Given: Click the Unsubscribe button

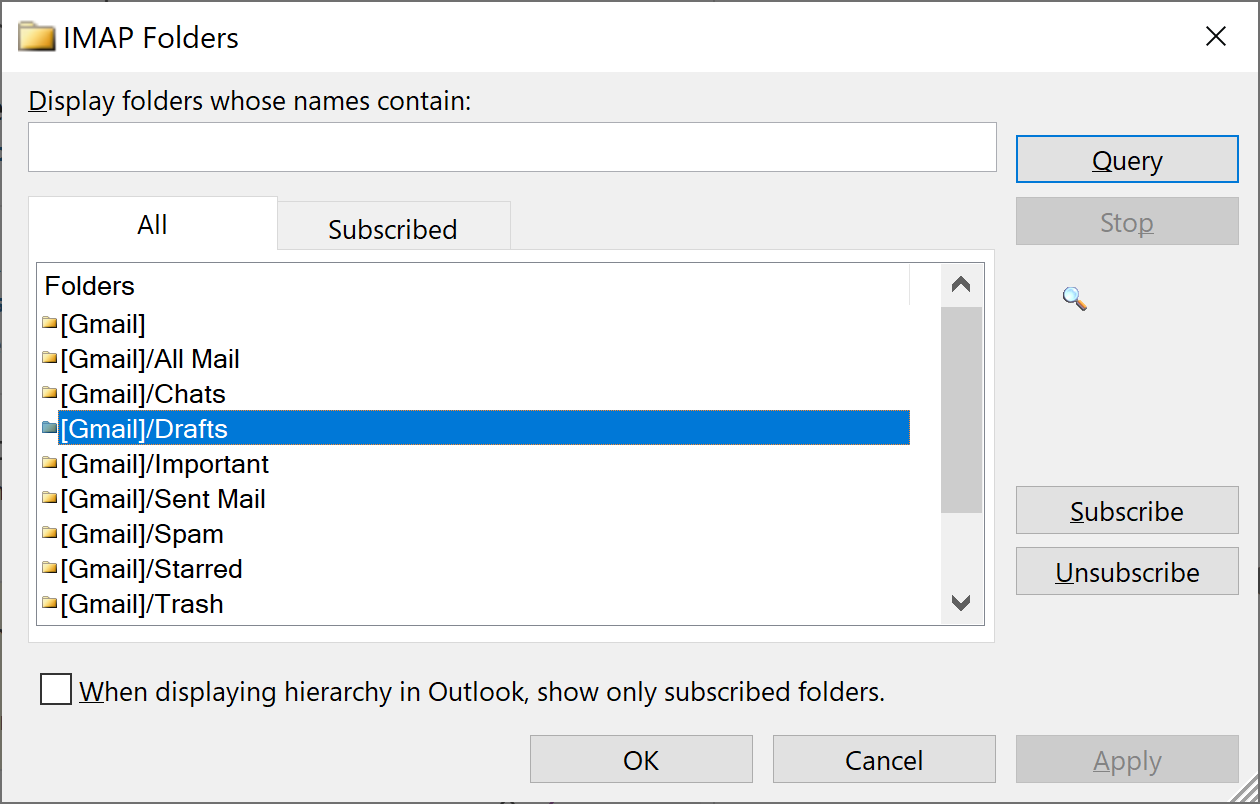Looking at the screenshot, I should (1126, 573).
